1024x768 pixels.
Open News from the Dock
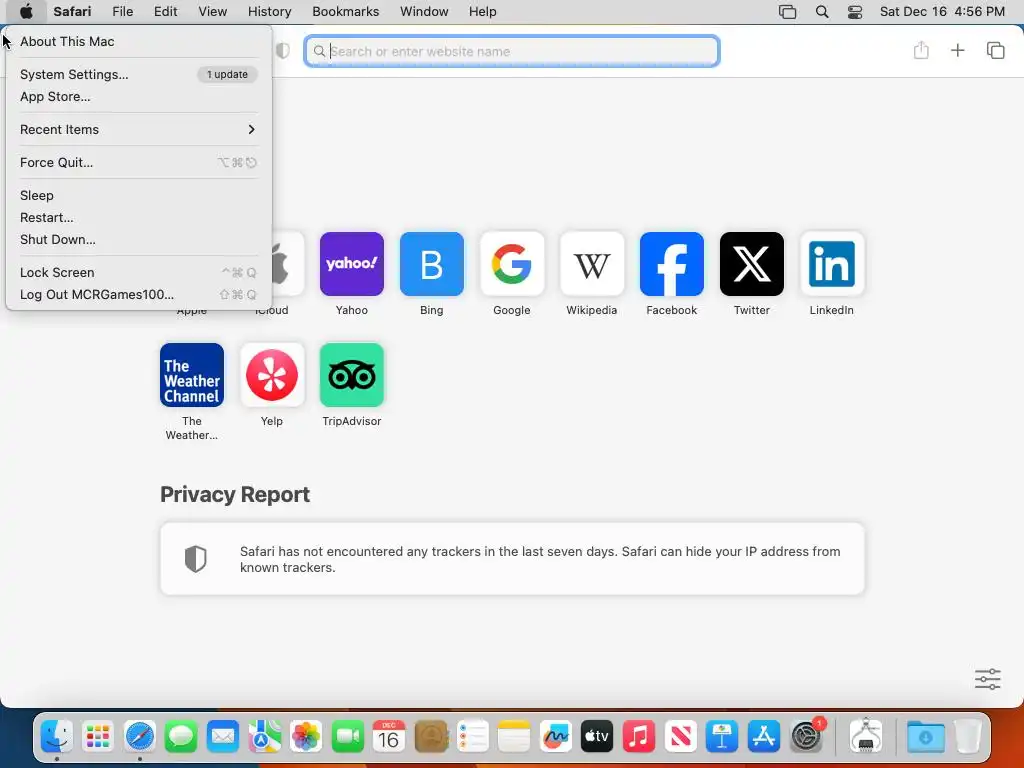[x=680, y=737]
